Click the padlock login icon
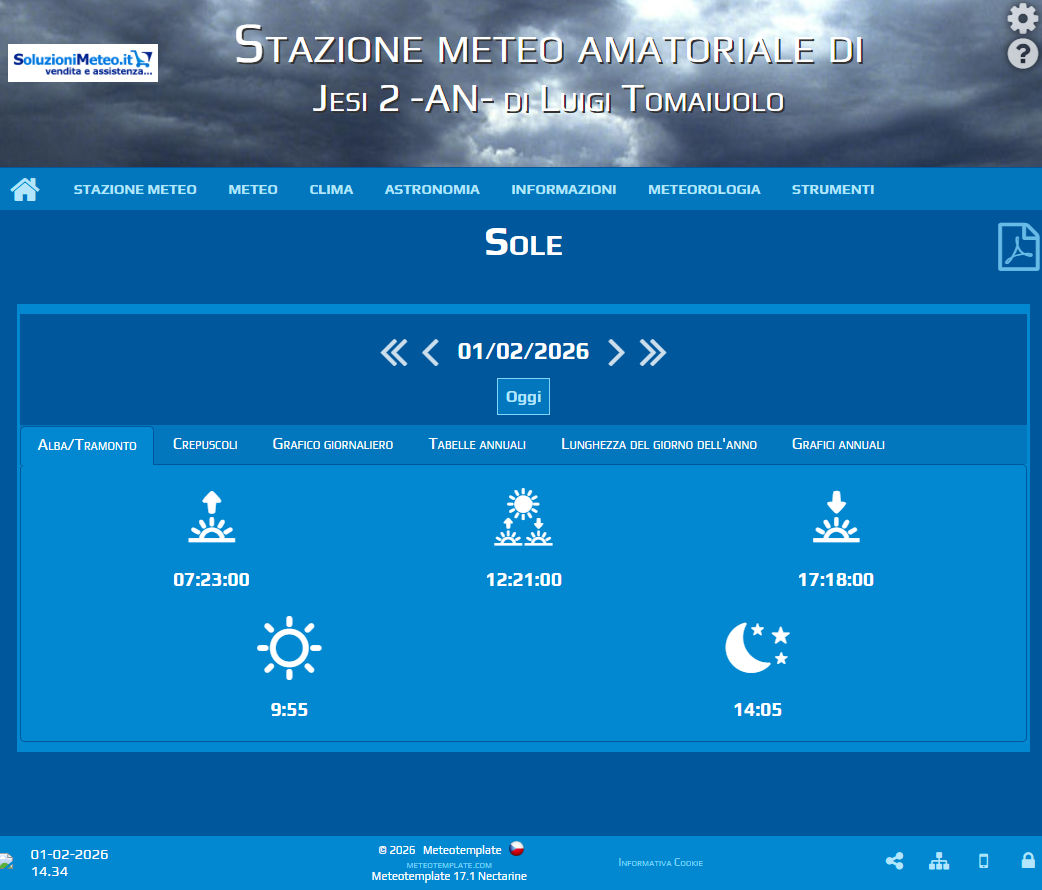Image resolution: width=1042 pixels, height=890 pixels. pos(1027,861)
